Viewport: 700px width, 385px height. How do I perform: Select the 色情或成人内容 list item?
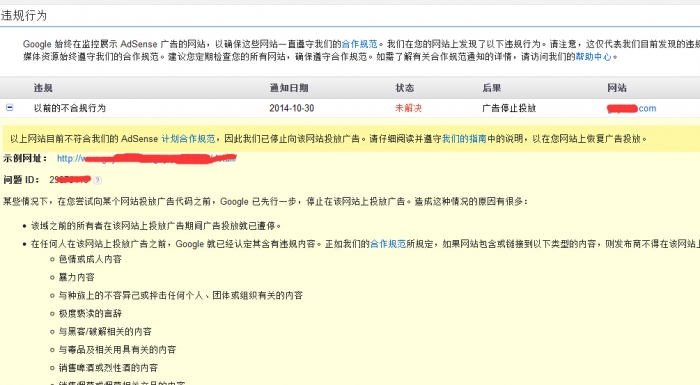pyautogui.click(x=90, y=259)
